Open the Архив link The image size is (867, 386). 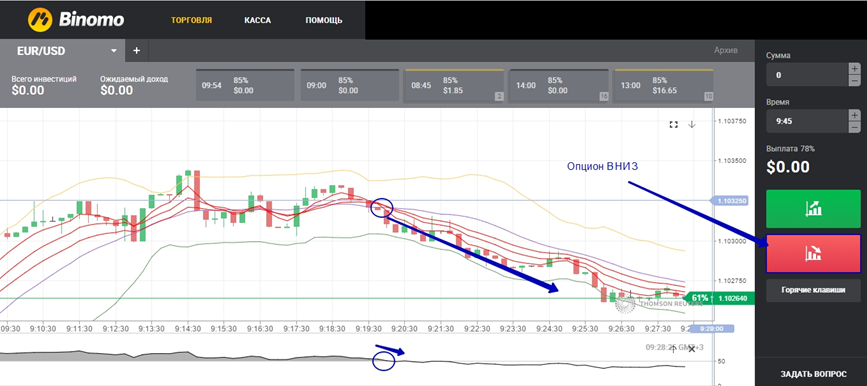coord(726,51)
